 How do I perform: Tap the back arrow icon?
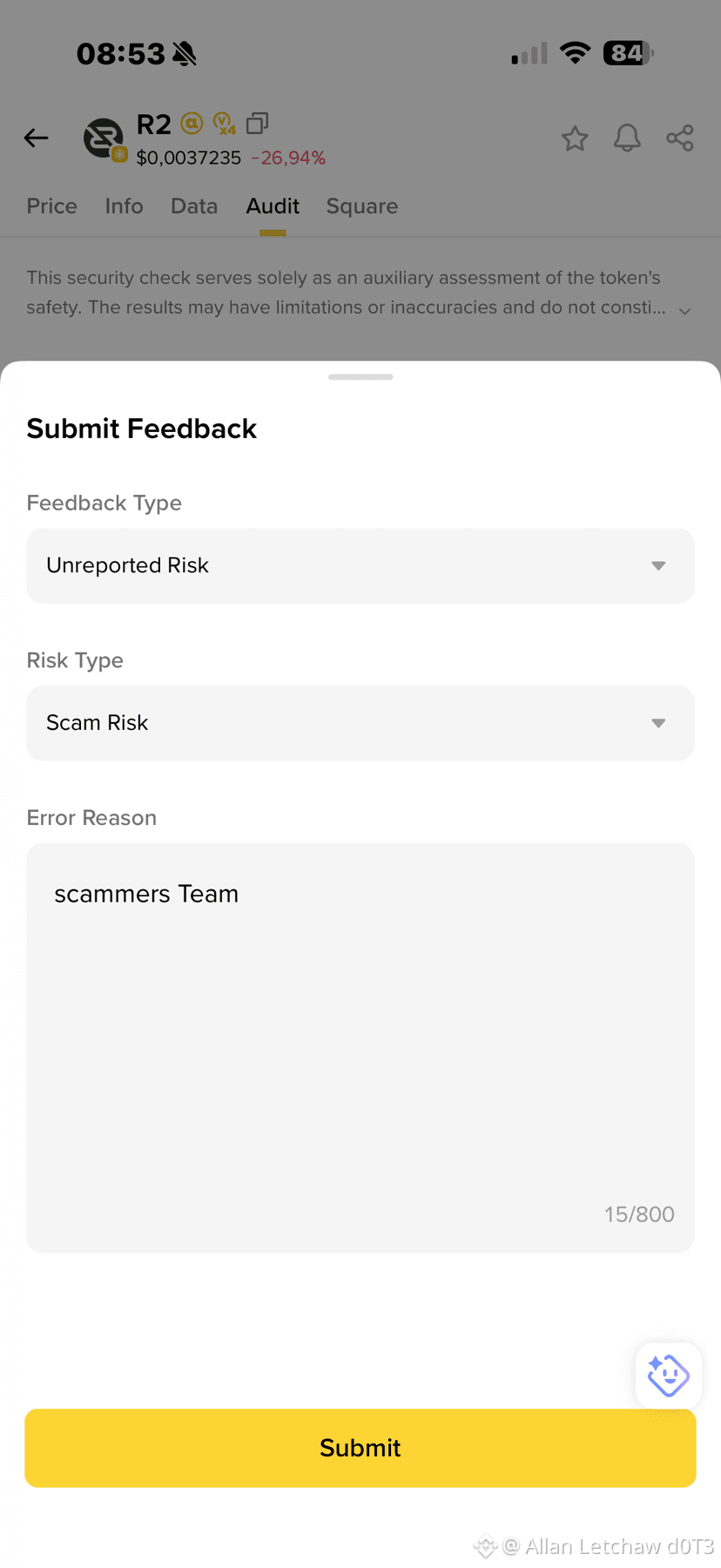point(36,138)
